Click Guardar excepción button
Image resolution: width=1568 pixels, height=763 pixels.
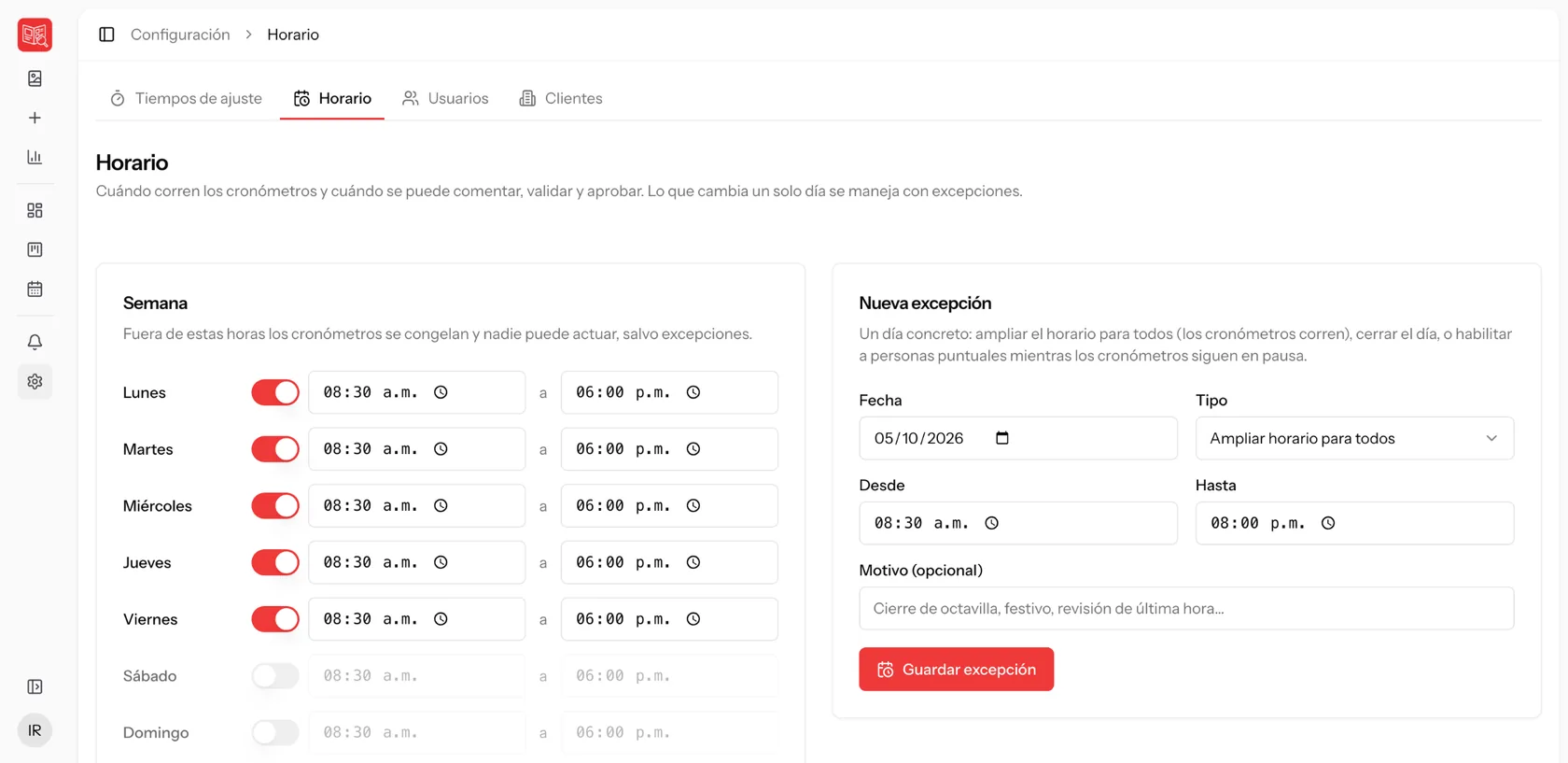(x=956, y=670)
